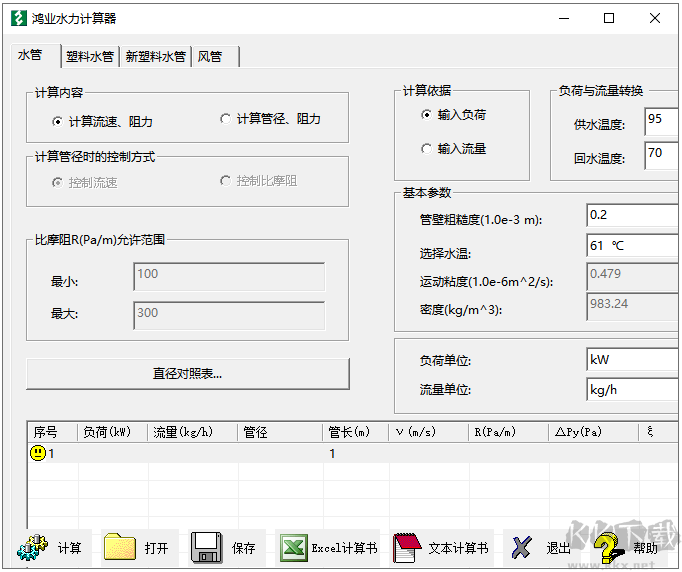Click the smiley face icon in row 1
Screen dimensions: 682x572
tap(38, 453)
